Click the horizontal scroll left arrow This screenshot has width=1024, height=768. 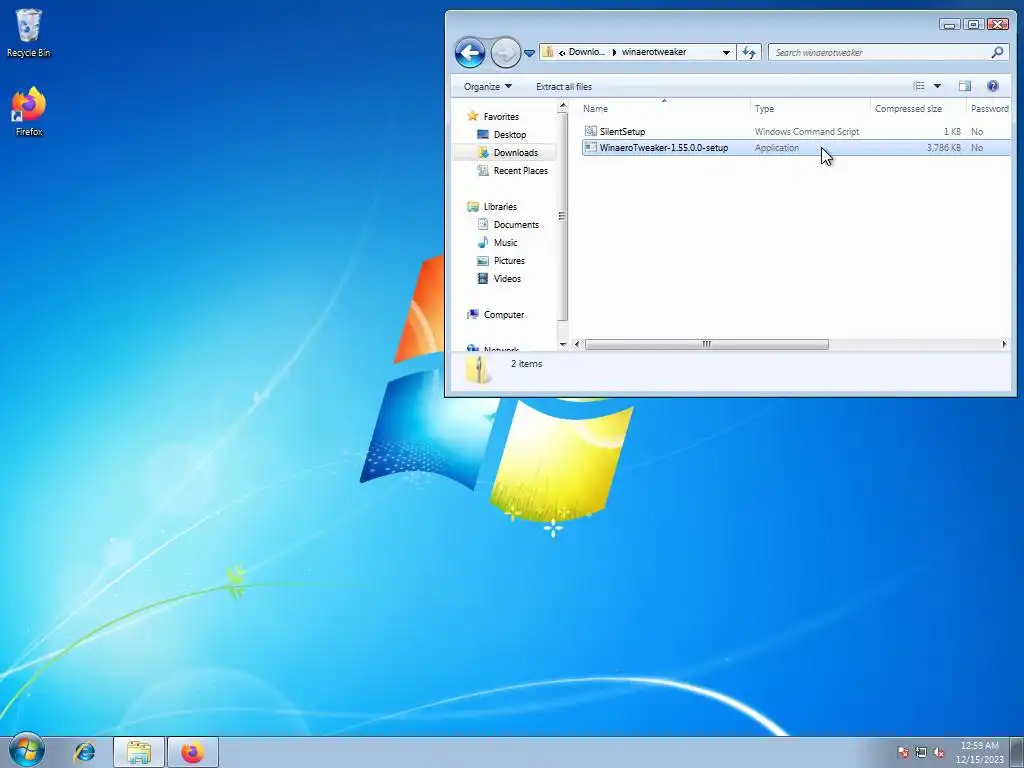(x=577, y=344)
